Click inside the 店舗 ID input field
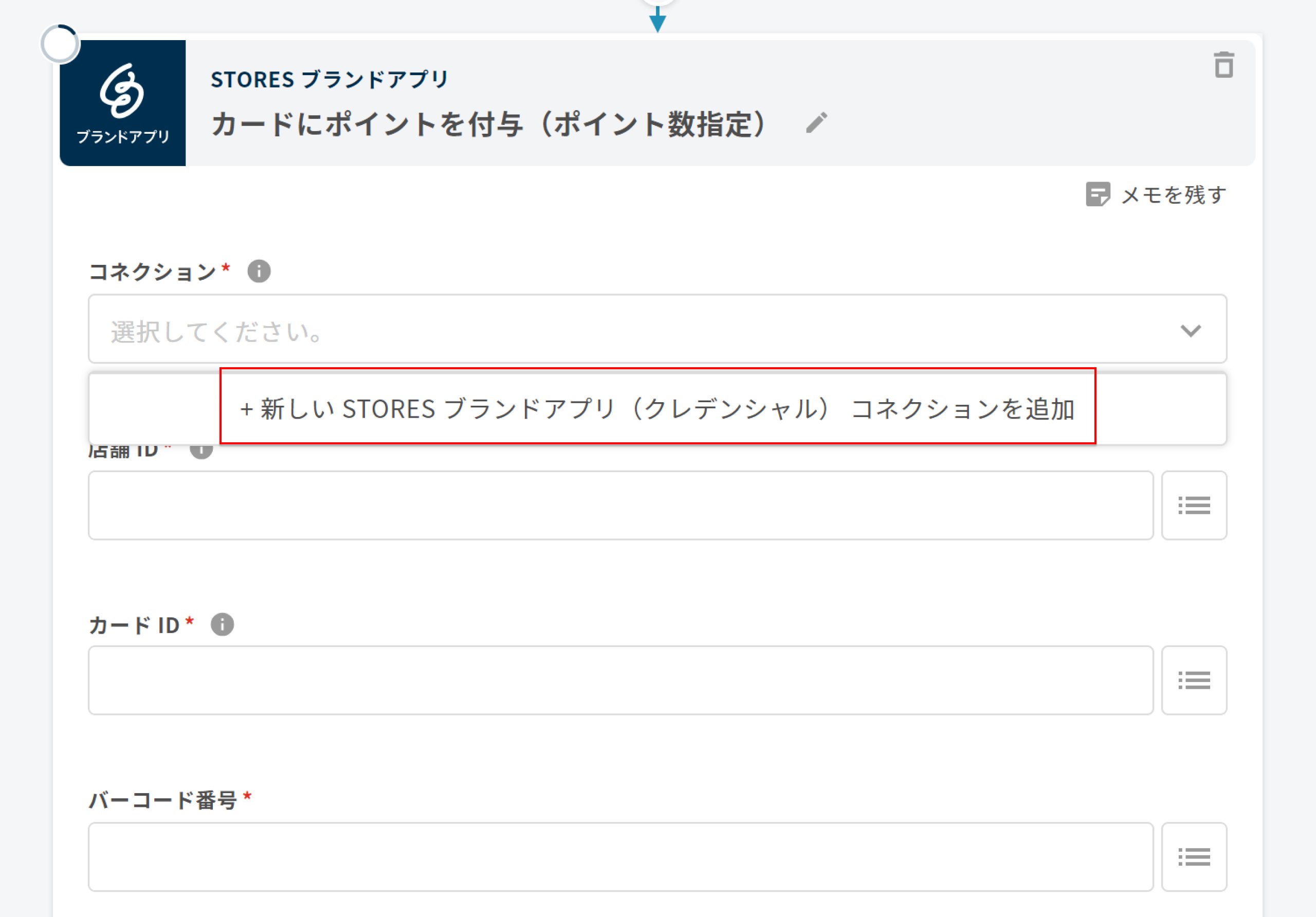This screenshot has width=1316, height=917. pos(620,505)
